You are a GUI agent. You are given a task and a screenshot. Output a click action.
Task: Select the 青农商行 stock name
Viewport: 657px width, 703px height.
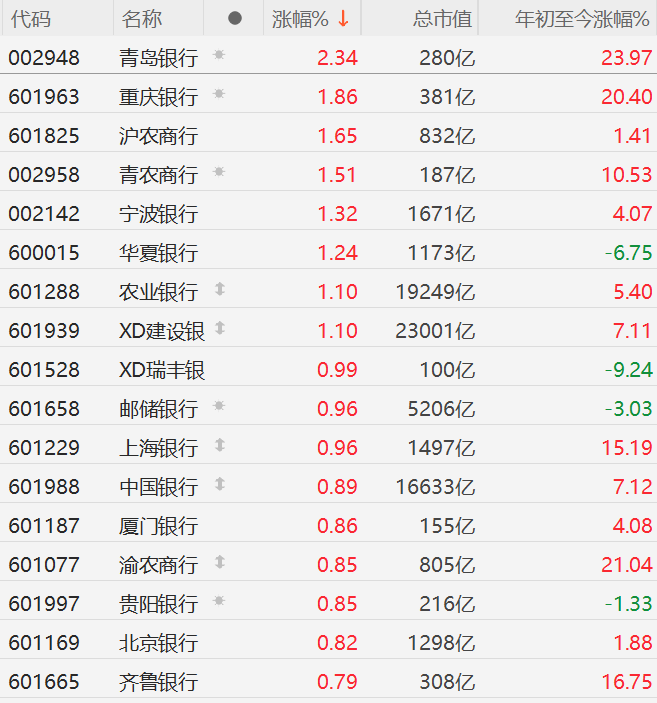(x=158, y=175)
